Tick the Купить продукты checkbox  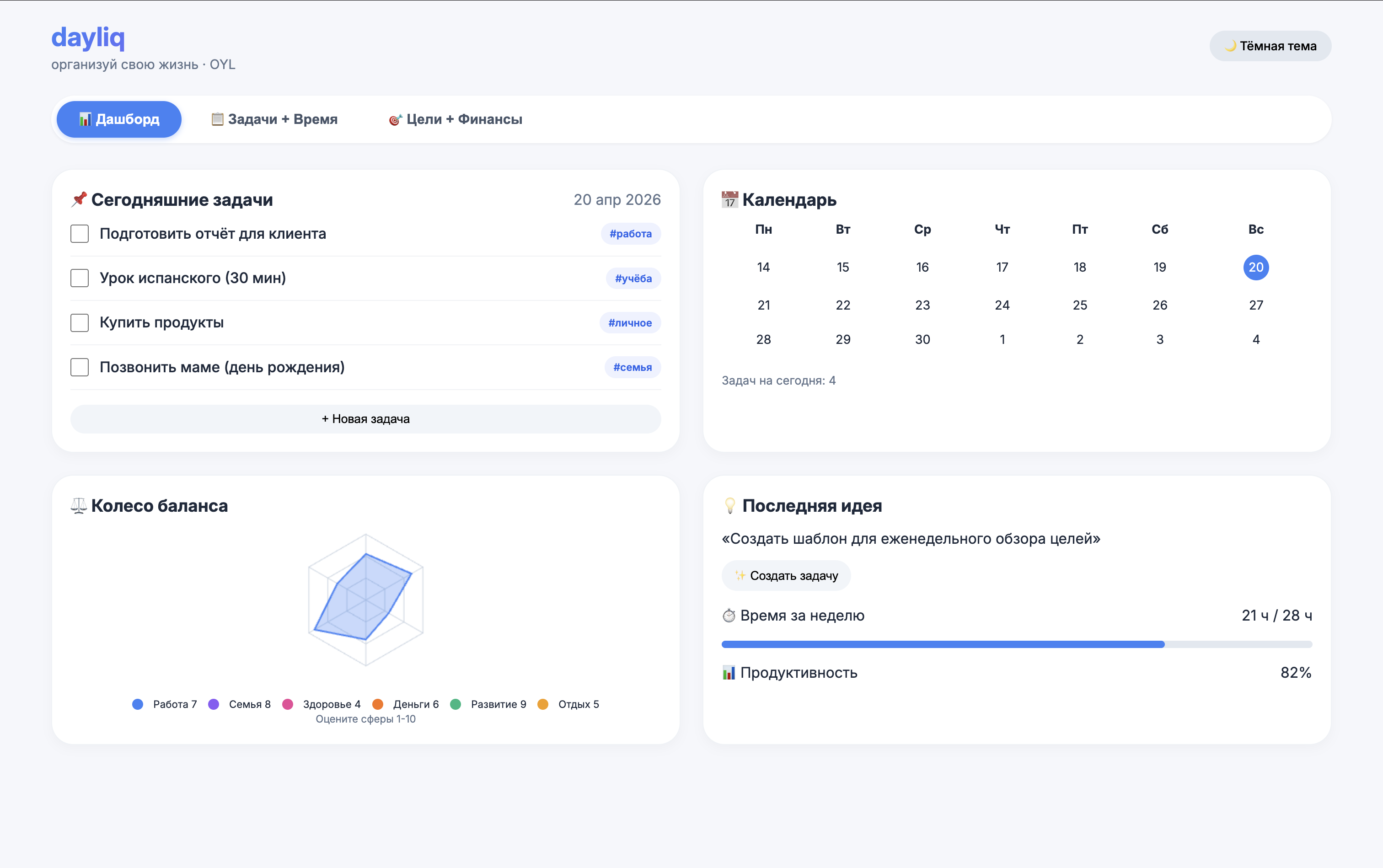[x=80, y=322]
